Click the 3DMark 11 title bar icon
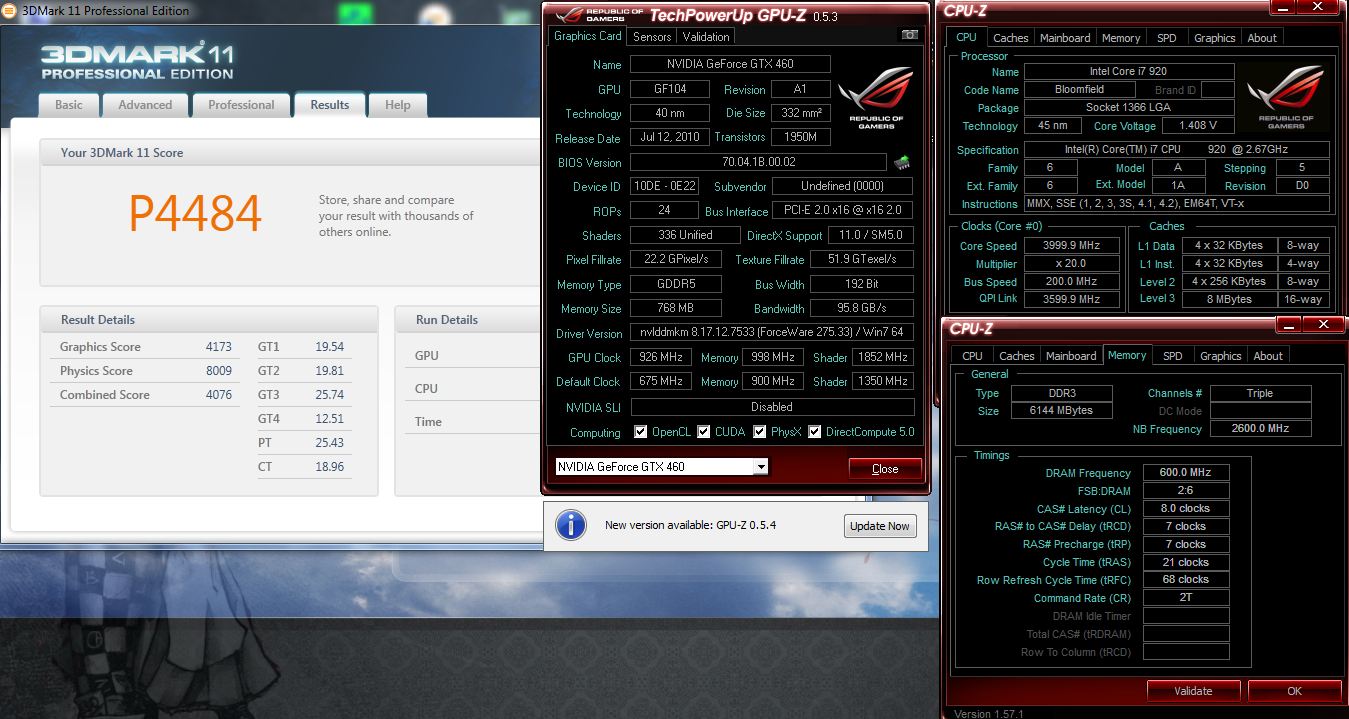Image resolution: width=1349 pixels, height=719 pixels. 8,10
